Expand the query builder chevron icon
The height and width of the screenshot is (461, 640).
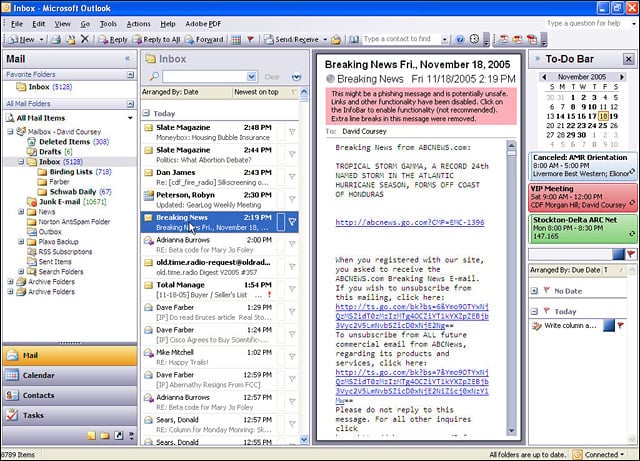click(x=296, y=77)
